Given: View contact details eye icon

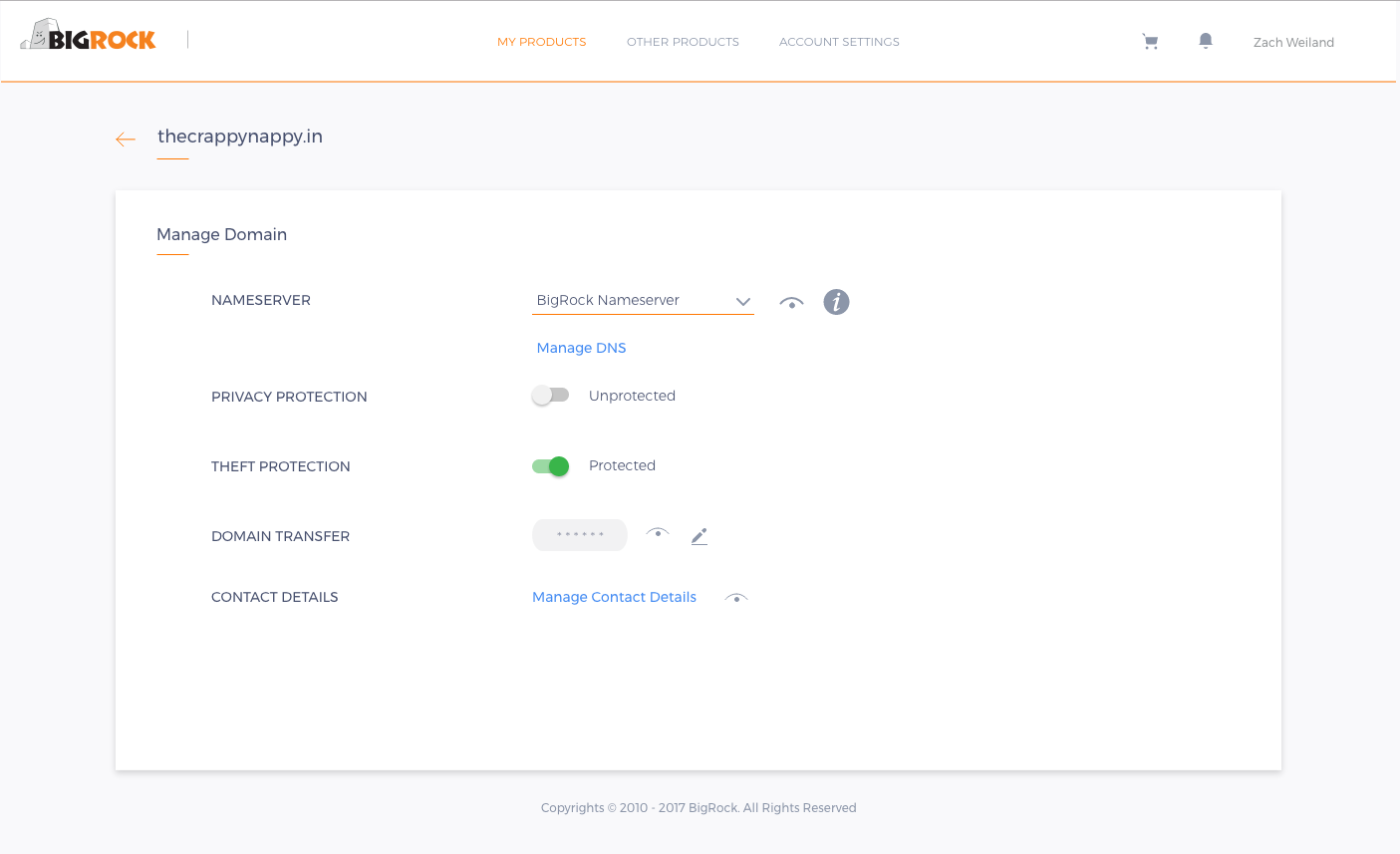Looking at the screenshot, I should click(x=736, y=598).
